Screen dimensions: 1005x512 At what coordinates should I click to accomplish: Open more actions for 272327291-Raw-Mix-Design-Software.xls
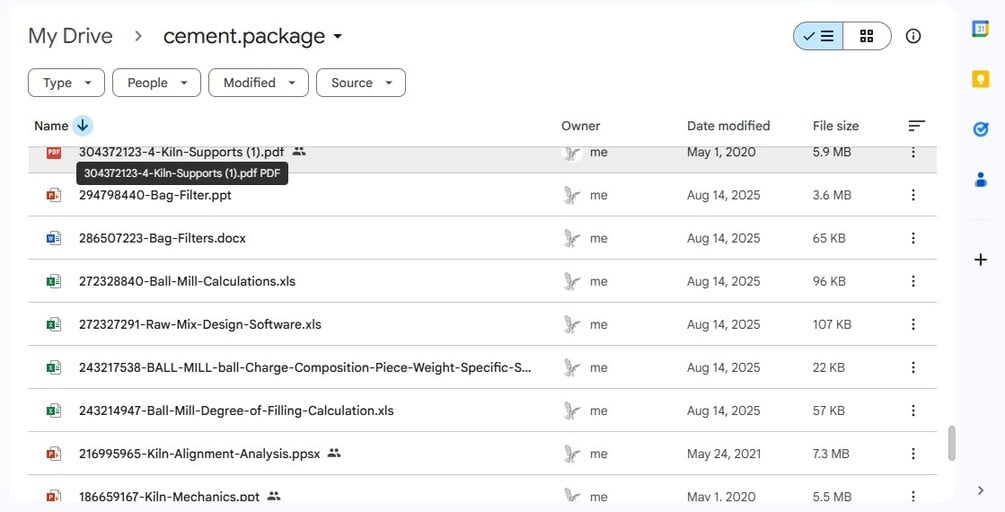point(913,325)
